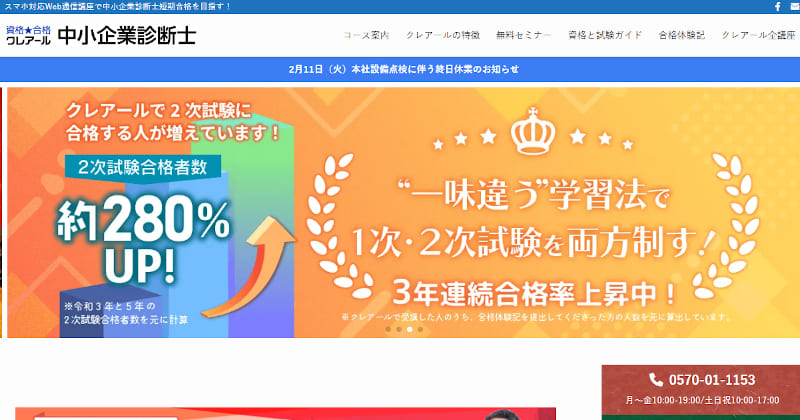Select the second carousel dot

click(x=399, y=330)
